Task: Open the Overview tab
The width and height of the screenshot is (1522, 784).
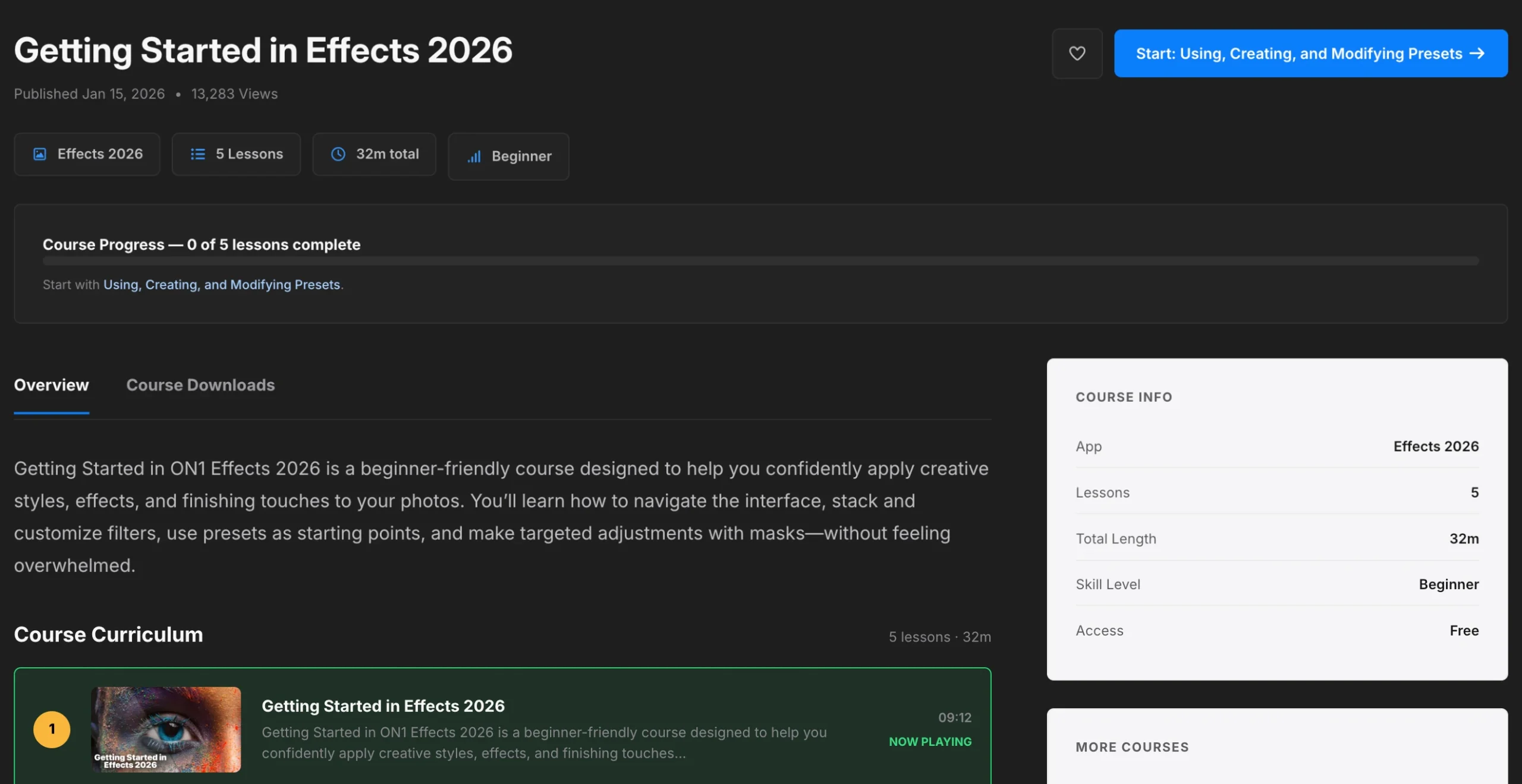Action: click(51, 385)
